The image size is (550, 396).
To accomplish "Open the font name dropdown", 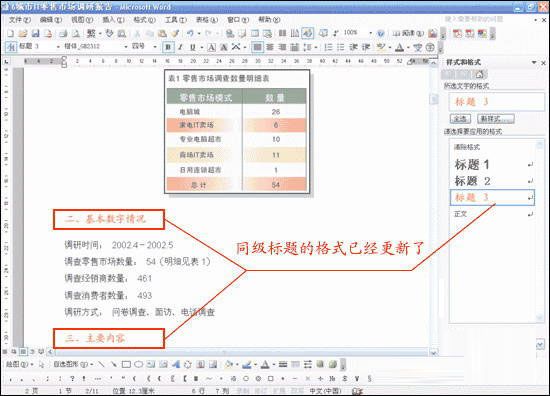I will click(x=126, y=47).
